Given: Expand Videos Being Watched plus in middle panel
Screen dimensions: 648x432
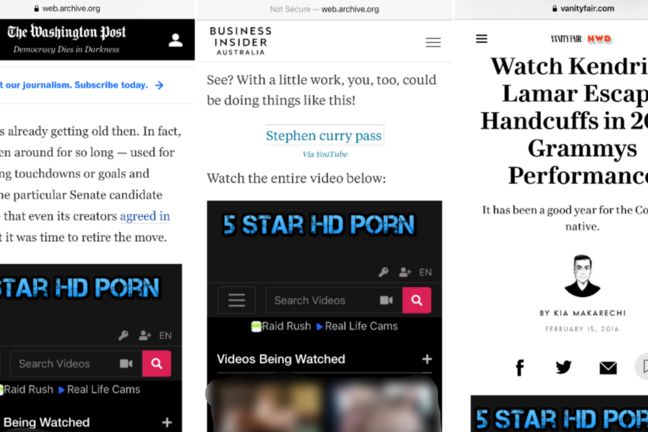Looking at the screenshot, I should point(427,359).
